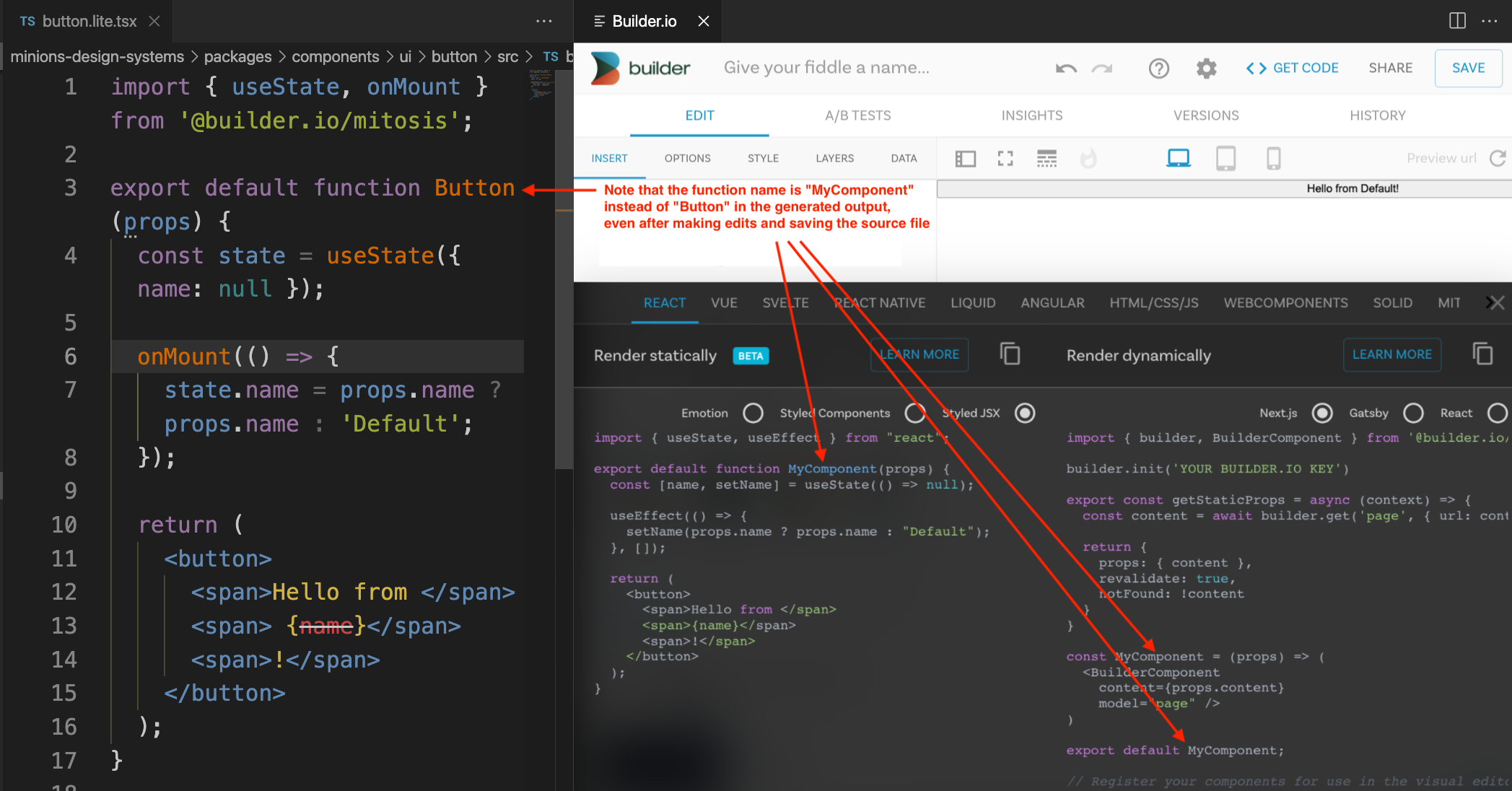
Task: Open the editor more-actions ellipsis menu
Action: [543, 21]
